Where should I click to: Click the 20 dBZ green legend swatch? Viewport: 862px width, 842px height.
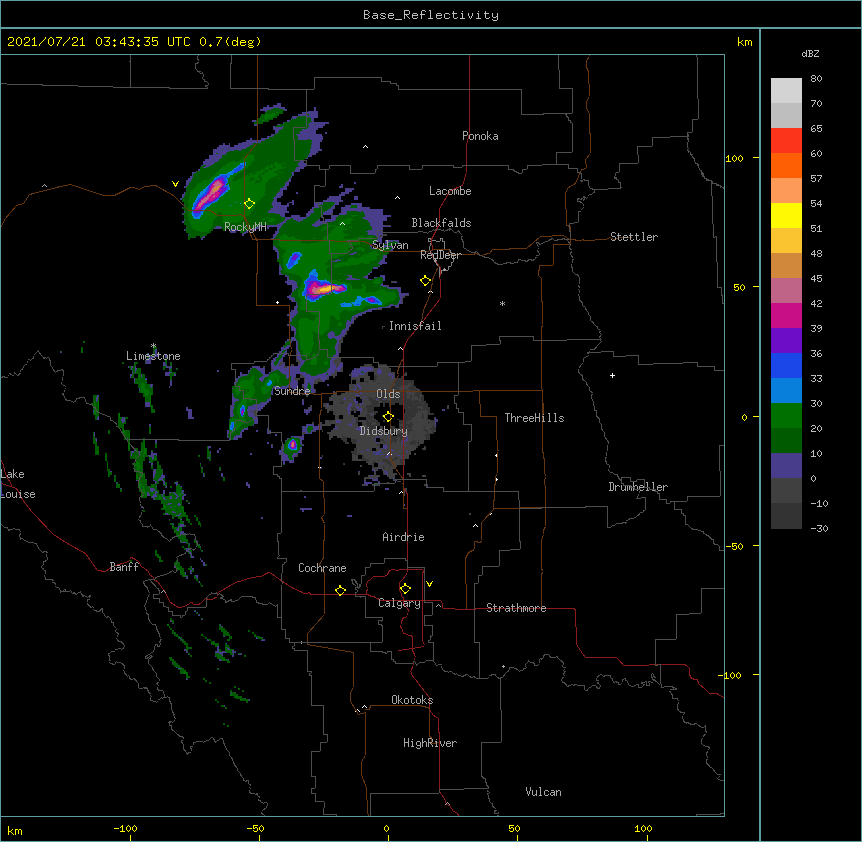[786, 440]
